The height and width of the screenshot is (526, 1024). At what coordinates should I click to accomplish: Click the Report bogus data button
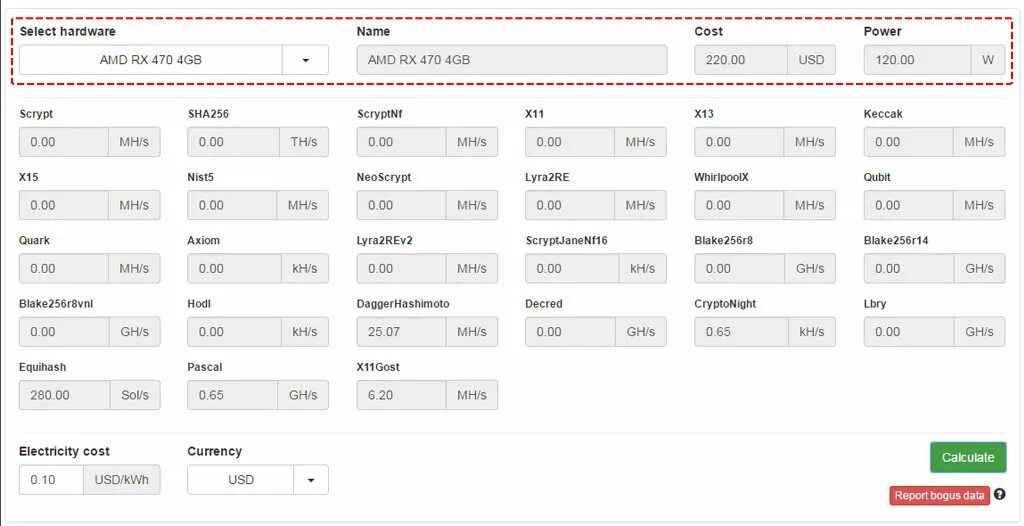(939, 495)
